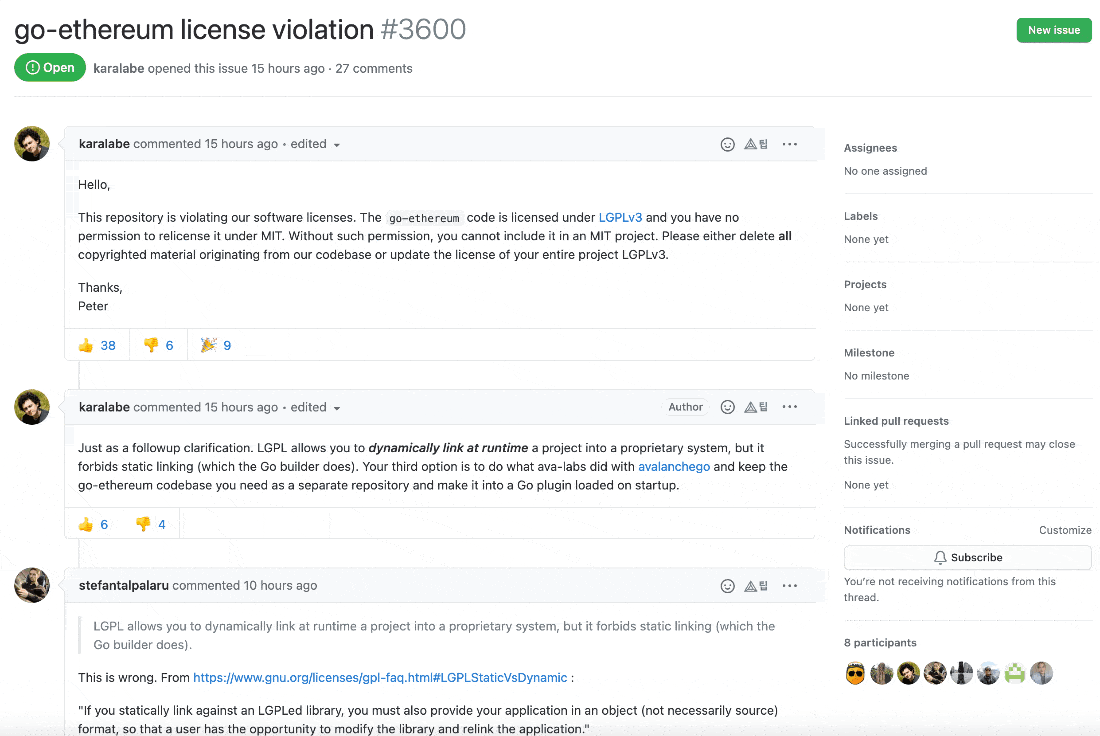Open more options on stefantalpalaru comment

click(x=790, y=586)
